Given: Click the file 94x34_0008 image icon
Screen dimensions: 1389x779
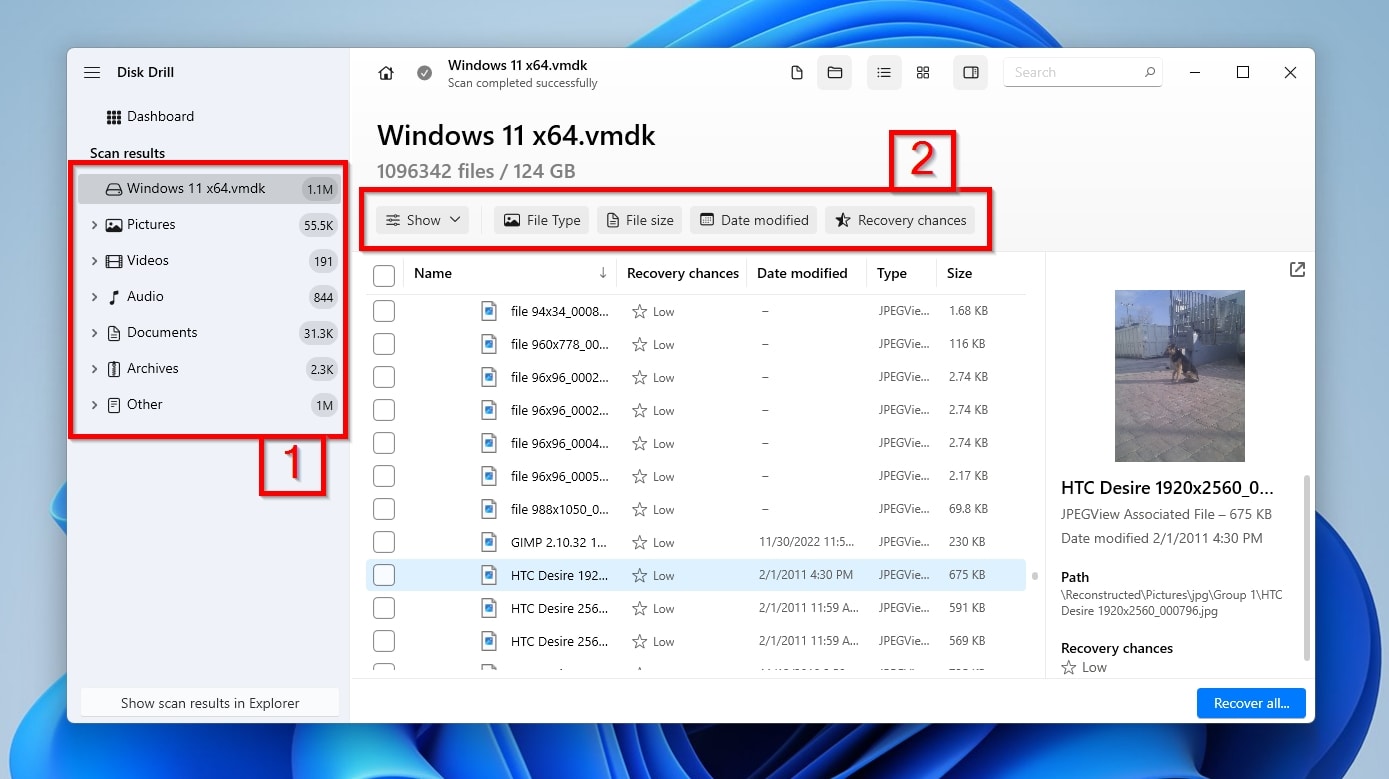Looking at the screenshot, I should coord(489,312).
